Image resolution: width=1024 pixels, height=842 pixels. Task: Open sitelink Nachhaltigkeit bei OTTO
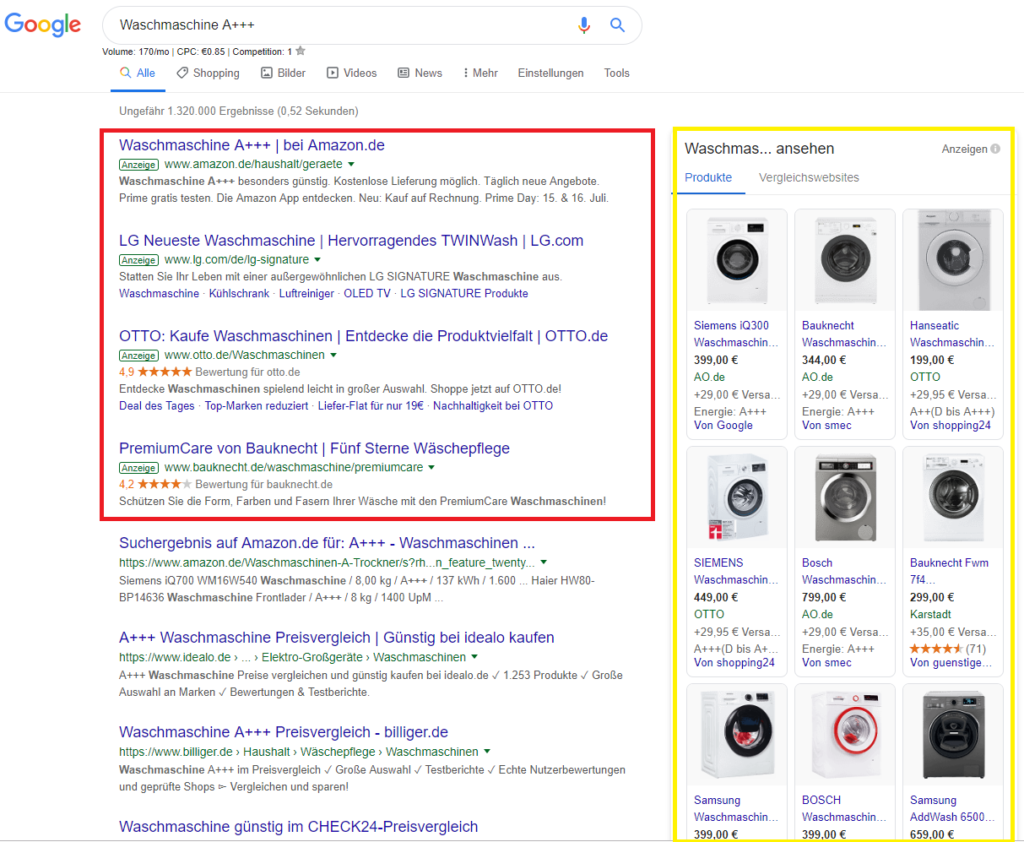click(492, 406)
